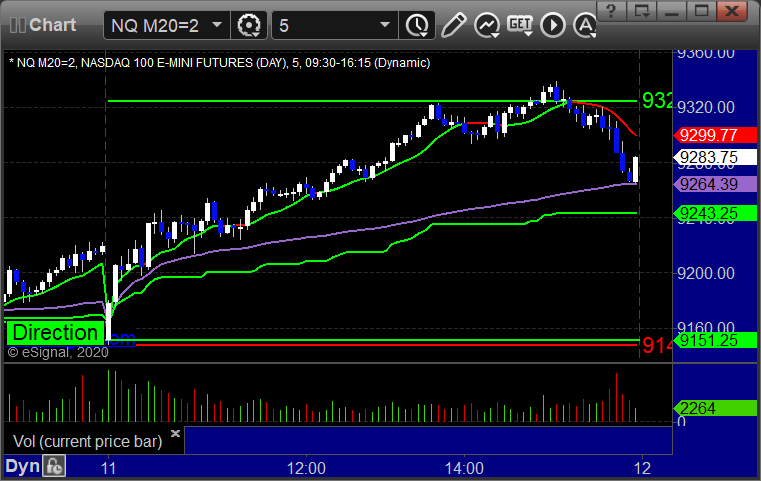
Task: Click the GET indicators icon
Action: (x=520, y=25)
